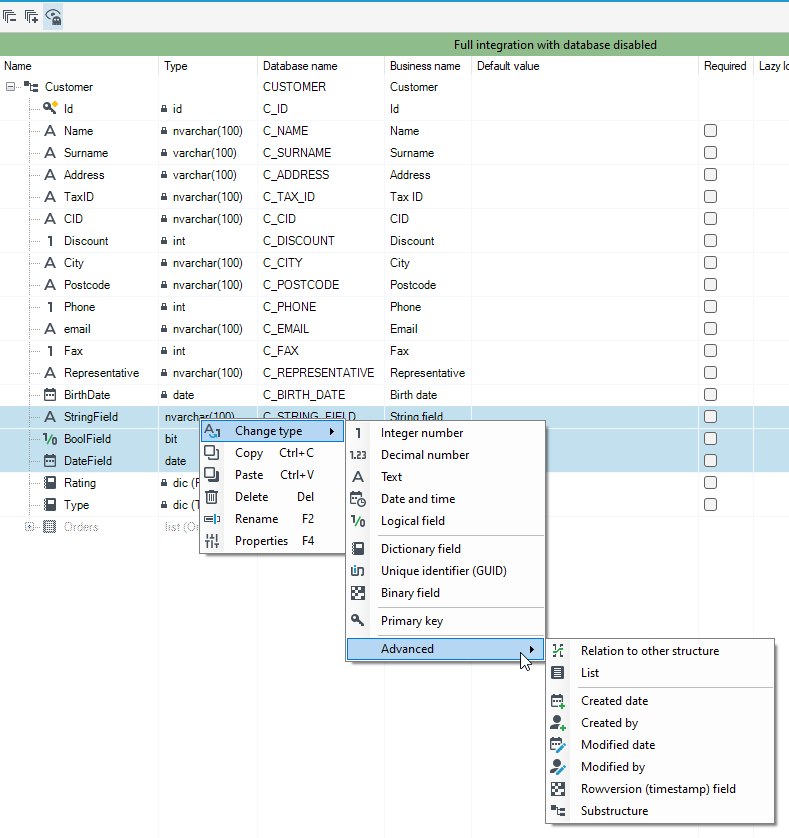Click the sliders icon next to Properties
Screen dimensions: 789x838
212,541
